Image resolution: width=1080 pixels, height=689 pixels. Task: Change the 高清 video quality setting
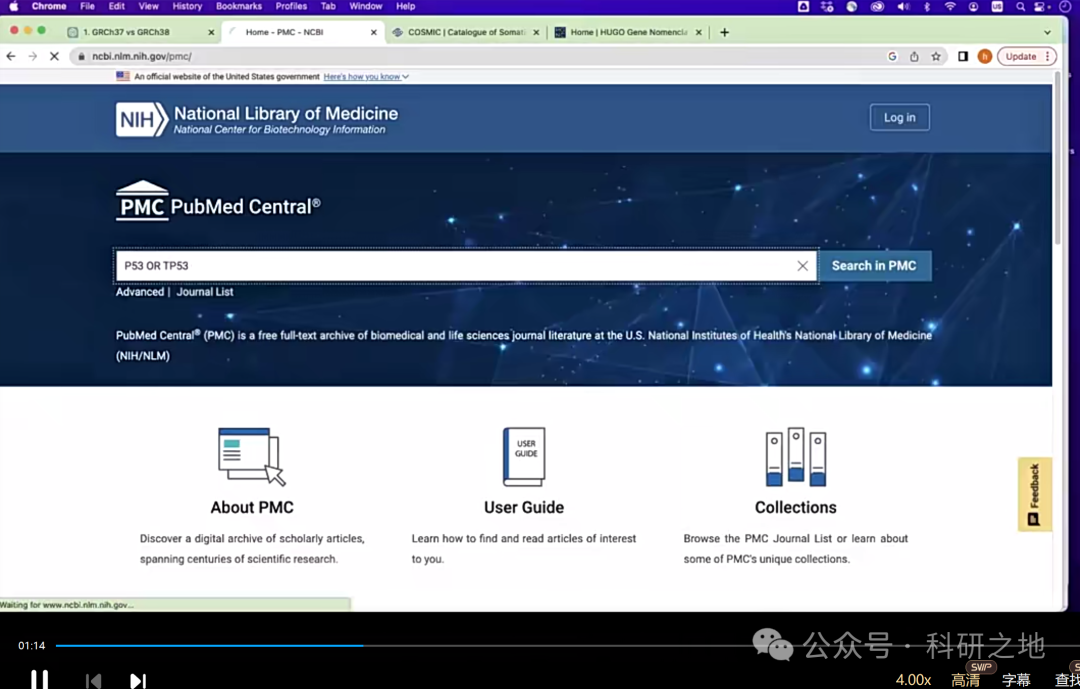click(966, 680)
